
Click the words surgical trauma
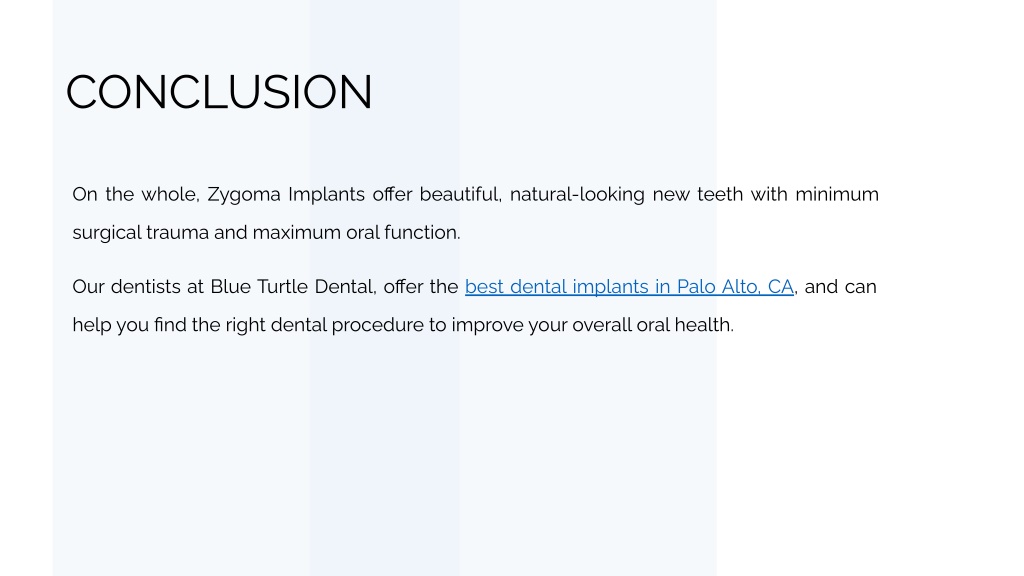tap(140, 232)
